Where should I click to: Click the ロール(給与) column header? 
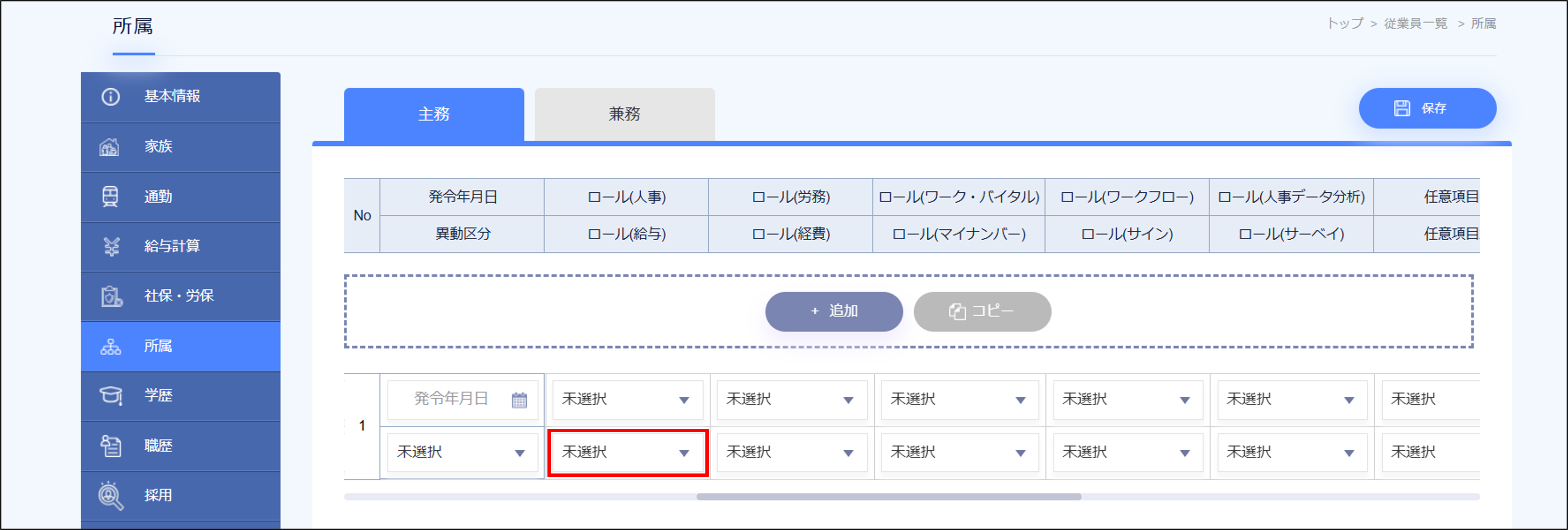coord(626,234)
